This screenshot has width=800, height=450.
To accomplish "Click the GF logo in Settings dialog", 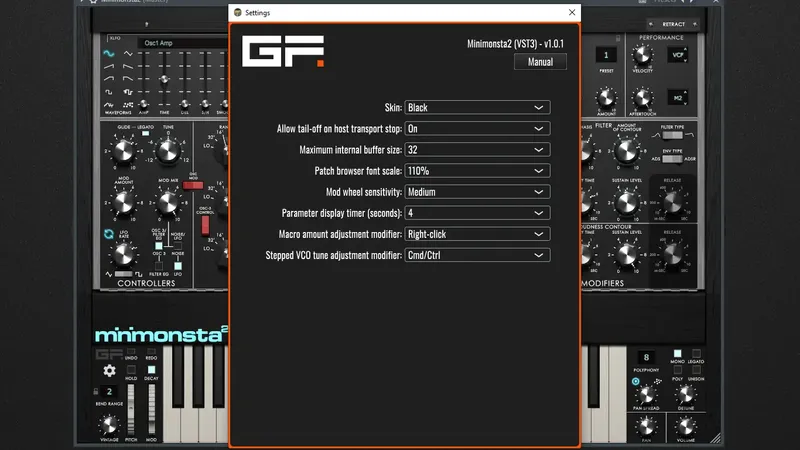I will [x=283, y=51].
